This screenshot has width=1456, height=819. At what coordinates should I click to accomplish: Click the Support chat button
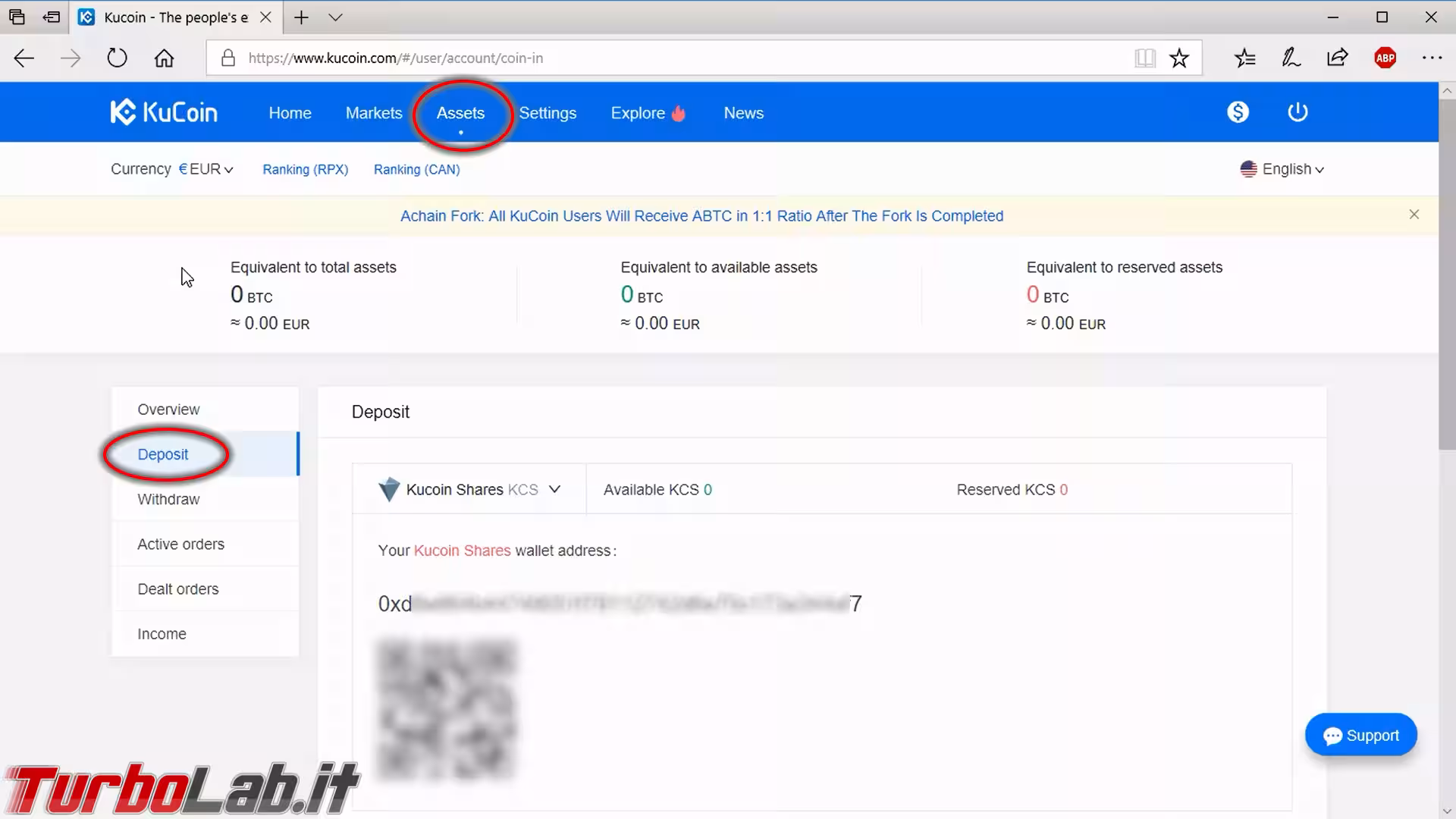click(1360, 735)
